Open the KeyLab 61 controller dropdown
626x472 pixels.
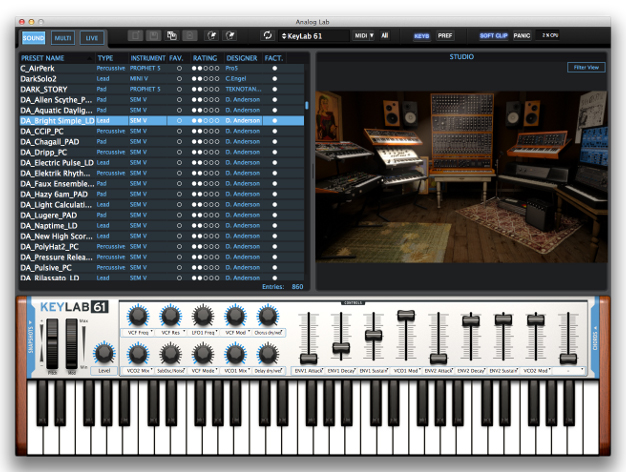[312, 36]
